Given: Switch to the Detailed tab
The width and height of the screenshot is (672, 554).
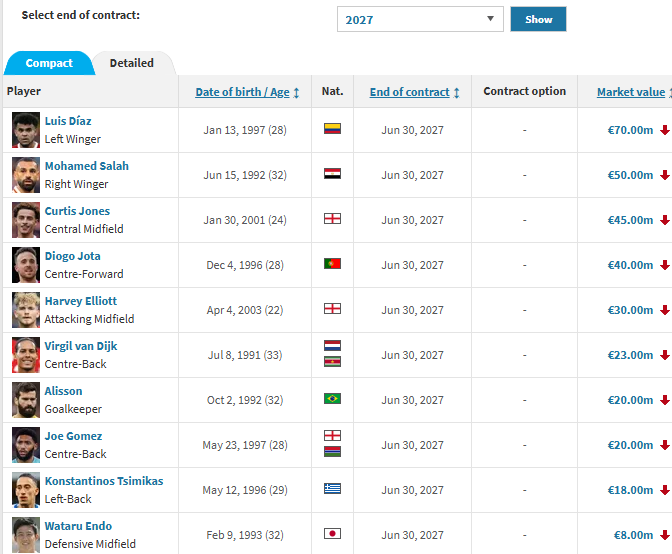Looking at the screenshot, I should click(132, 63).
